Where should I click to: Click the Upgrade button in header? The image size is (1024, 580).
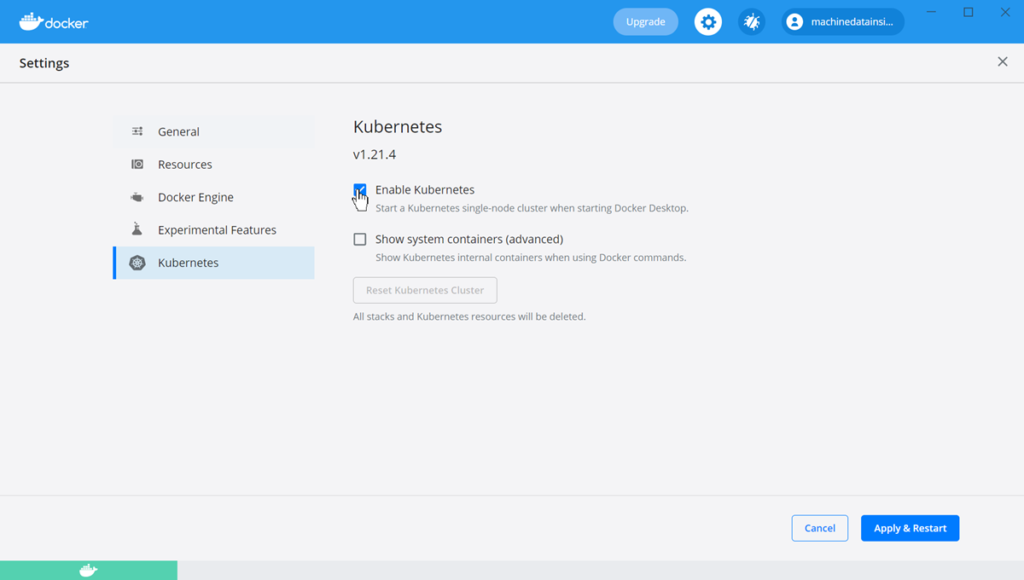point(645,22)
